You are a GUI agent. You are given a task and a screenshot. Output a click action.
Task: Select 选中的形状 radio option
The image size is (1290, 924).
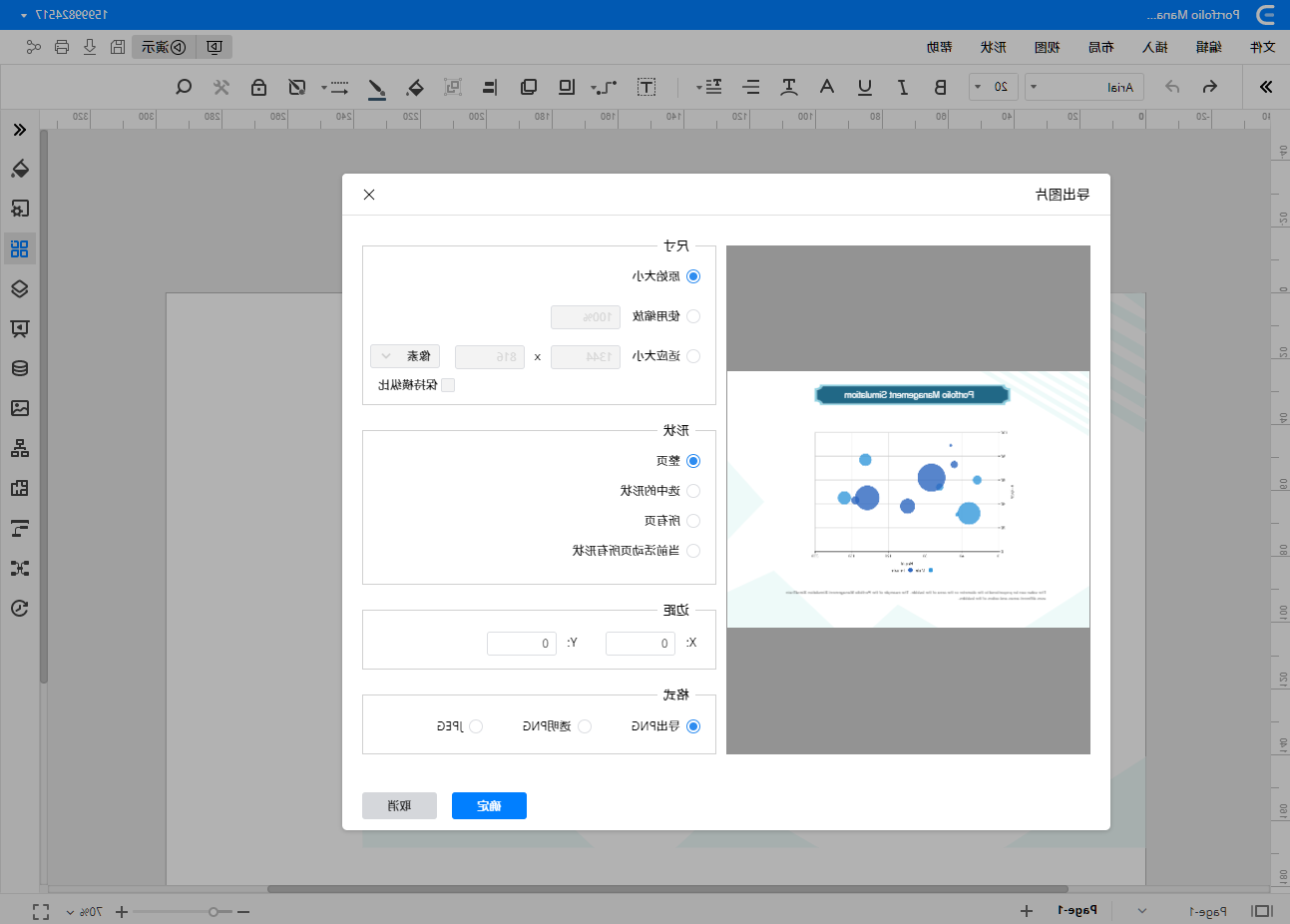click(693, 491)
